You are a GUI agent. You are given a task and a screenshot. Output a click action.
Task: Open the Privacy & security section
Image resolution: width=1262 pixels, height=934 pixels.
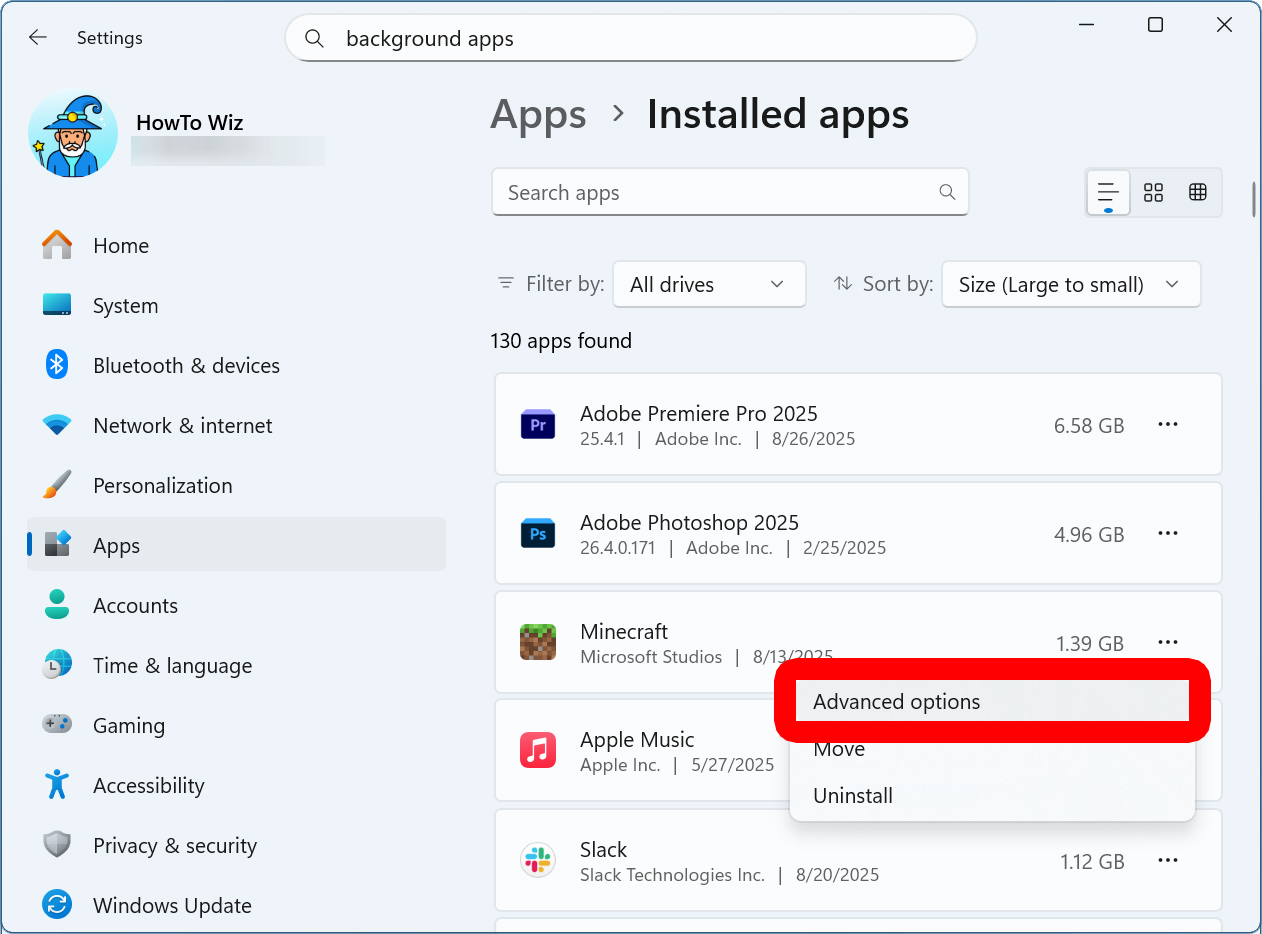pos(57,845)
